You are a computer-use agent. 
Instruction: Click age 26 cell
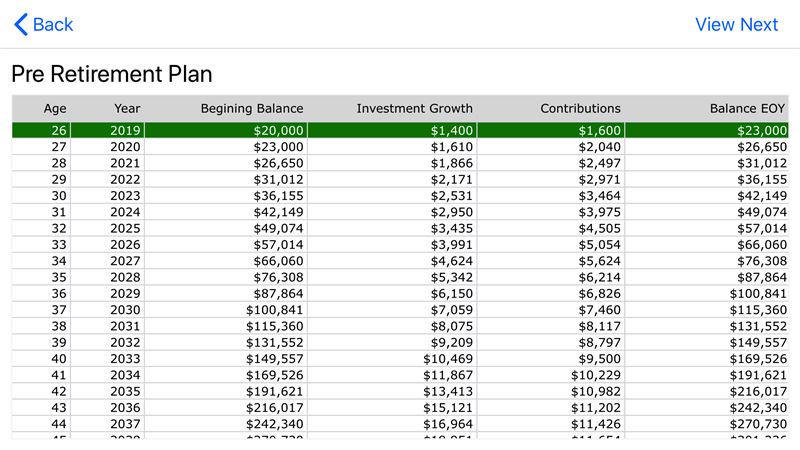[x=41, y=130]
